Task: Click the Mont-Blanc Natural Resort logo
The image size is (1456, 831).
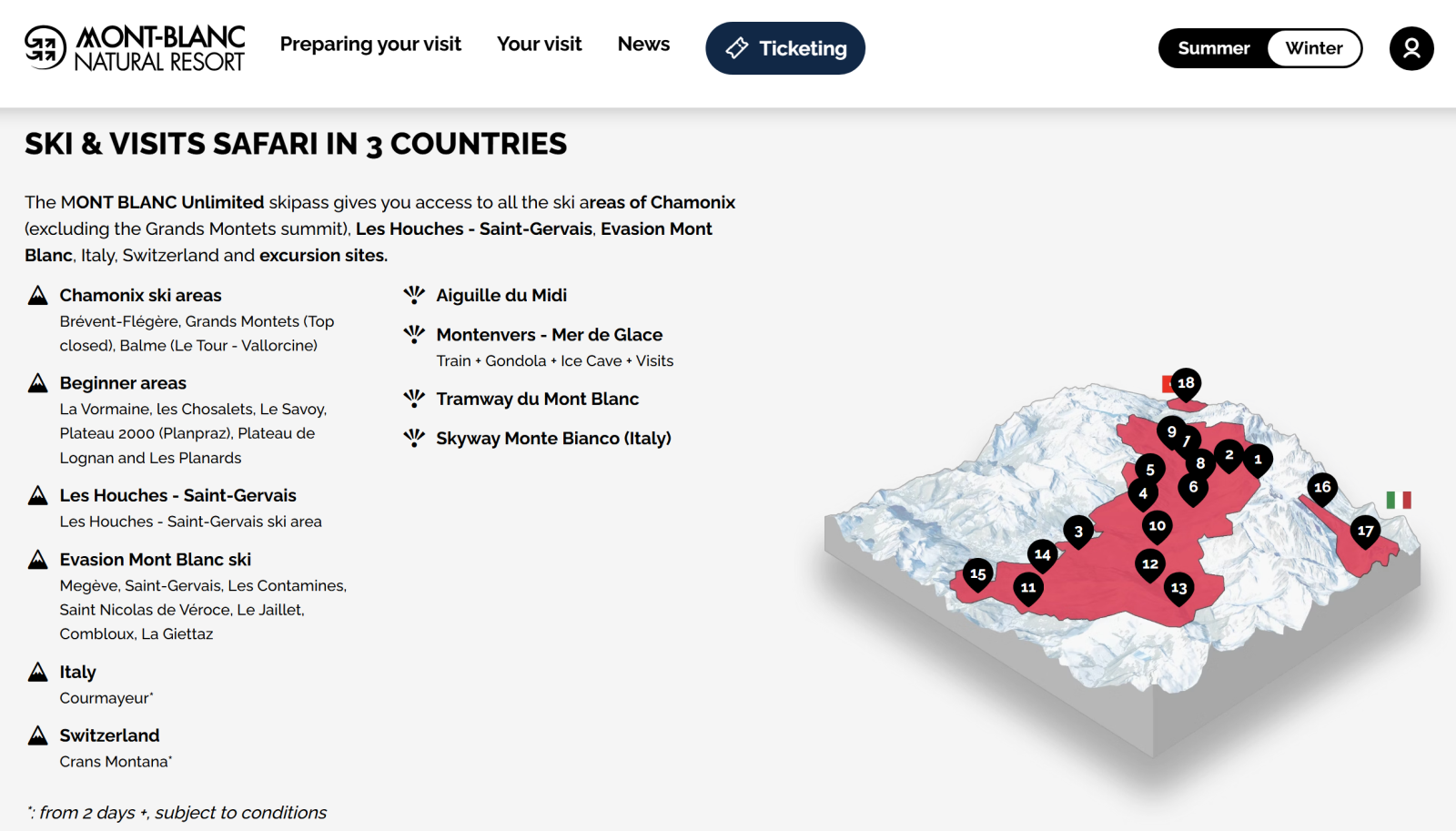Action: point(135,48)
